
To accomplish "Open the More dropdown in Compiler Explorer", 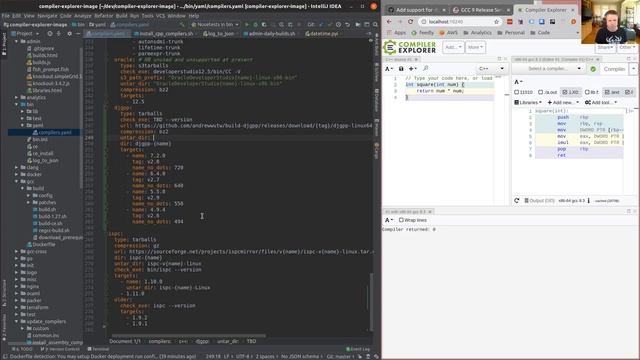I will pos(476,47).
